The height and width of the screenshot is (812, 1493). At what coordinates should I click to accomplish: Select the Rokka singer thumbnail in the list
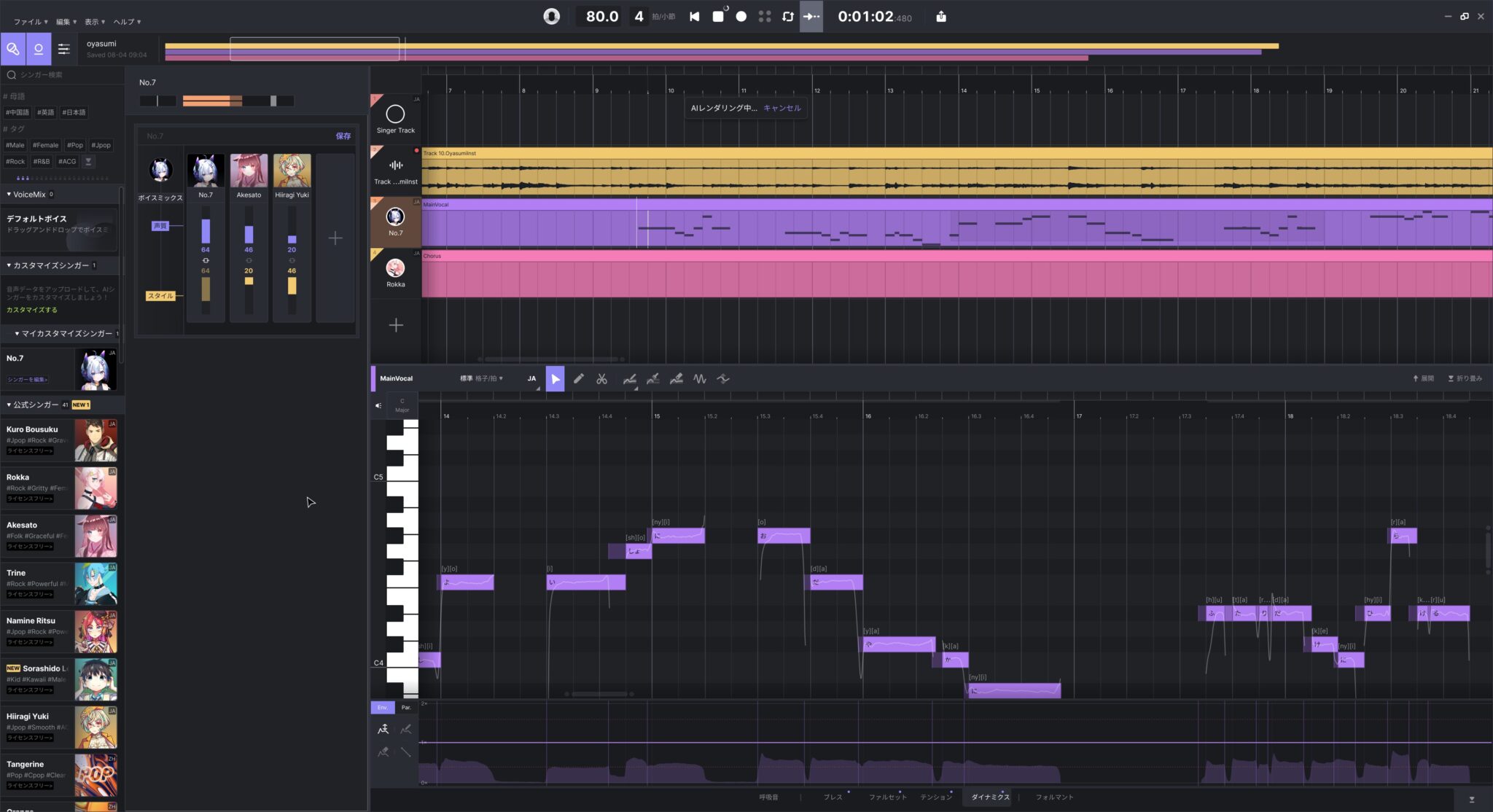click(x=95, y=488)
